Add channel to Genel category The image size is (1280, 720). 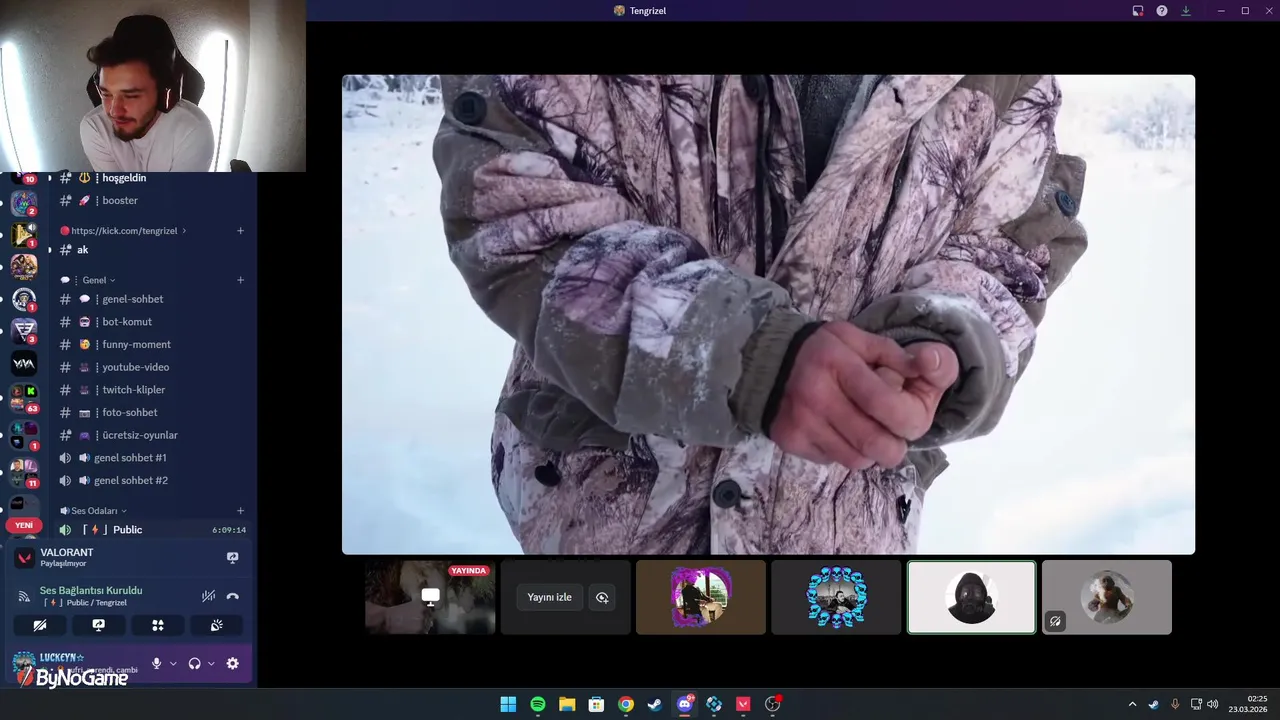point(240,280)
